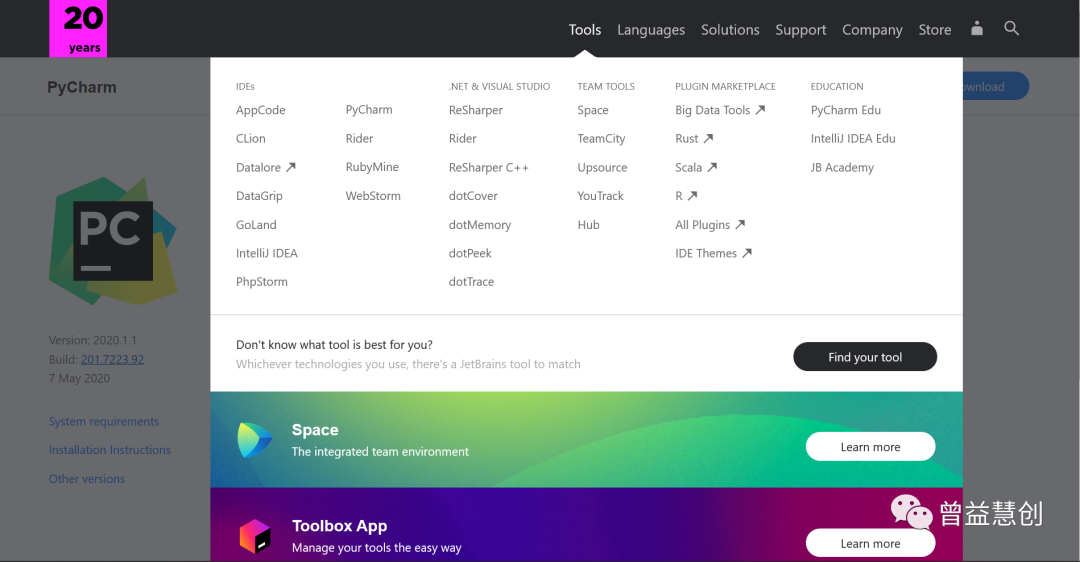Select PyCharm in the IDEs column
The height and width of the screenshot is (562, 1080).
369,110
